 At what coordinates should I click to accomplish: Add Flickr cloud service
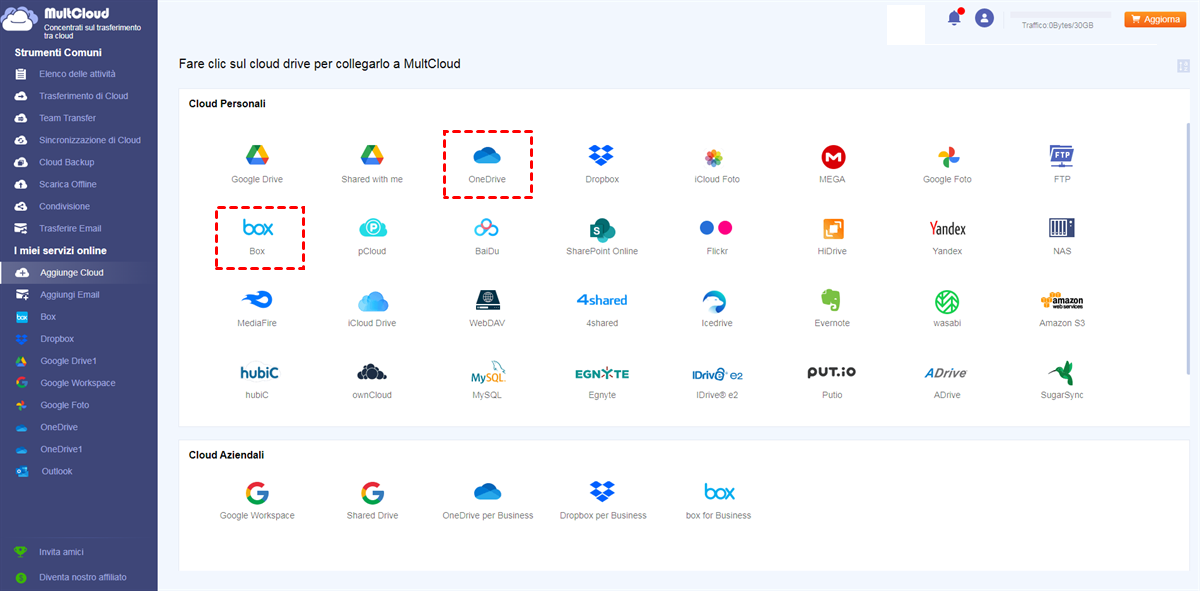point(717,236)
